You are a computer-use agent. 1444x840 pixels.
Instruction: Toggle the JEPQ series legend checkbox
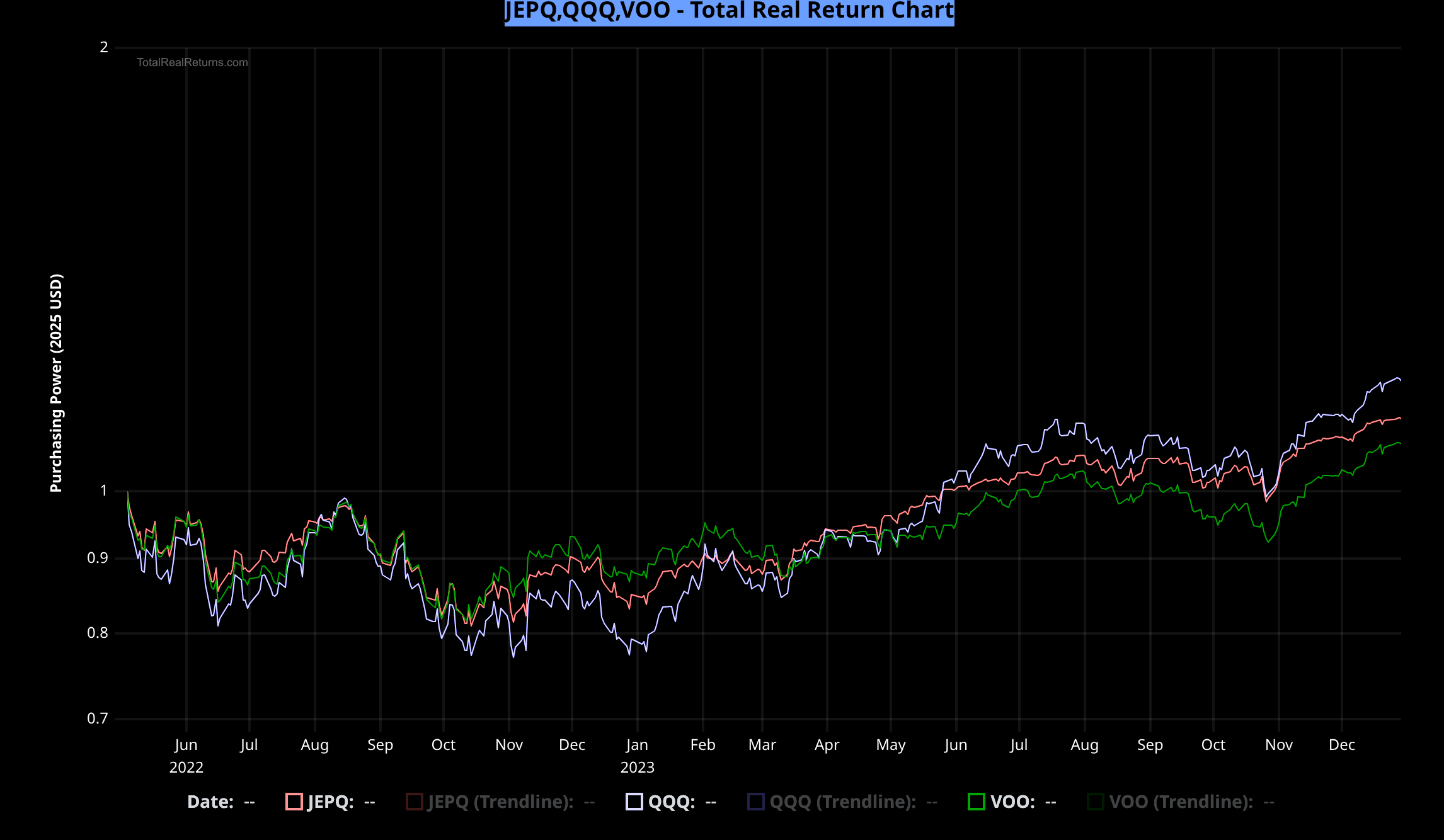294,802
